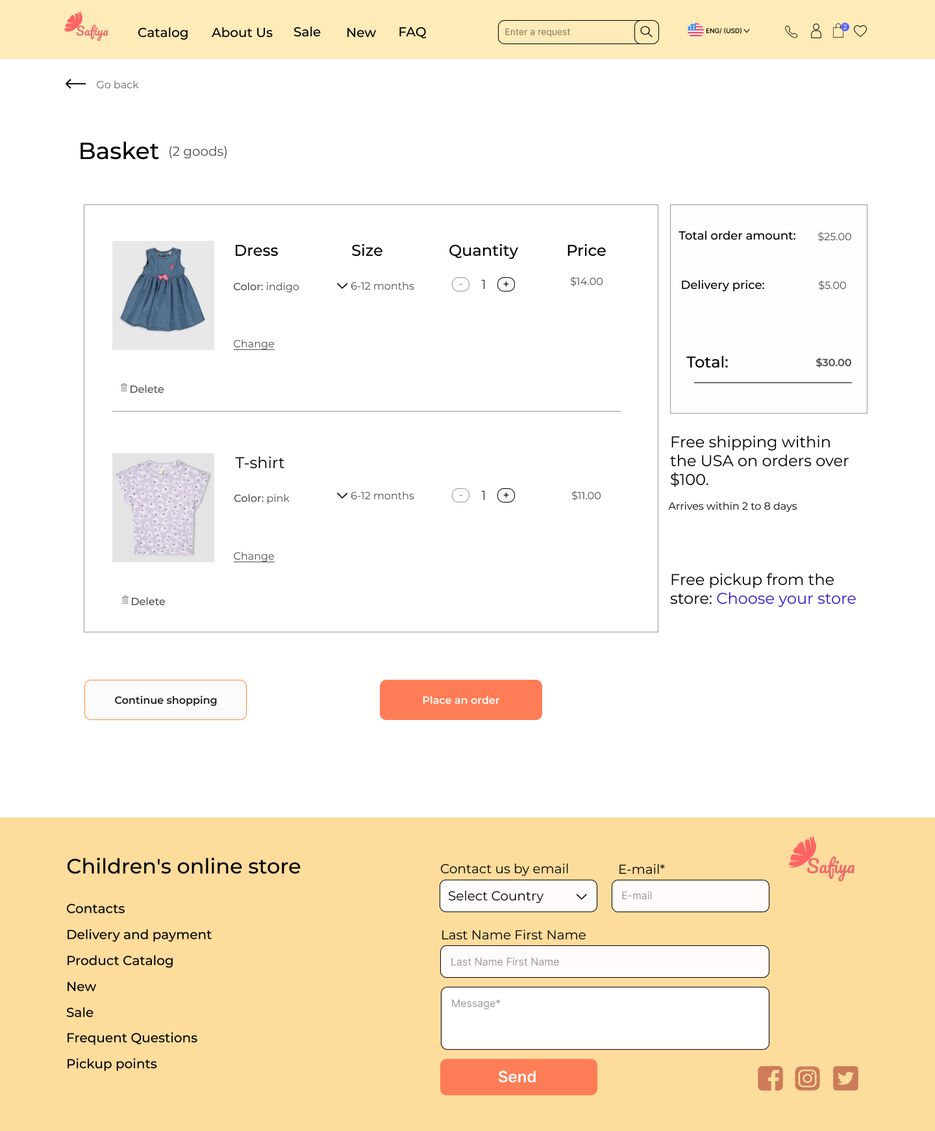Go to the Sale menu item
Image resolution: width=935 pixels, height=1131 pixels.
pyautogui.click(x=307, y=32)
